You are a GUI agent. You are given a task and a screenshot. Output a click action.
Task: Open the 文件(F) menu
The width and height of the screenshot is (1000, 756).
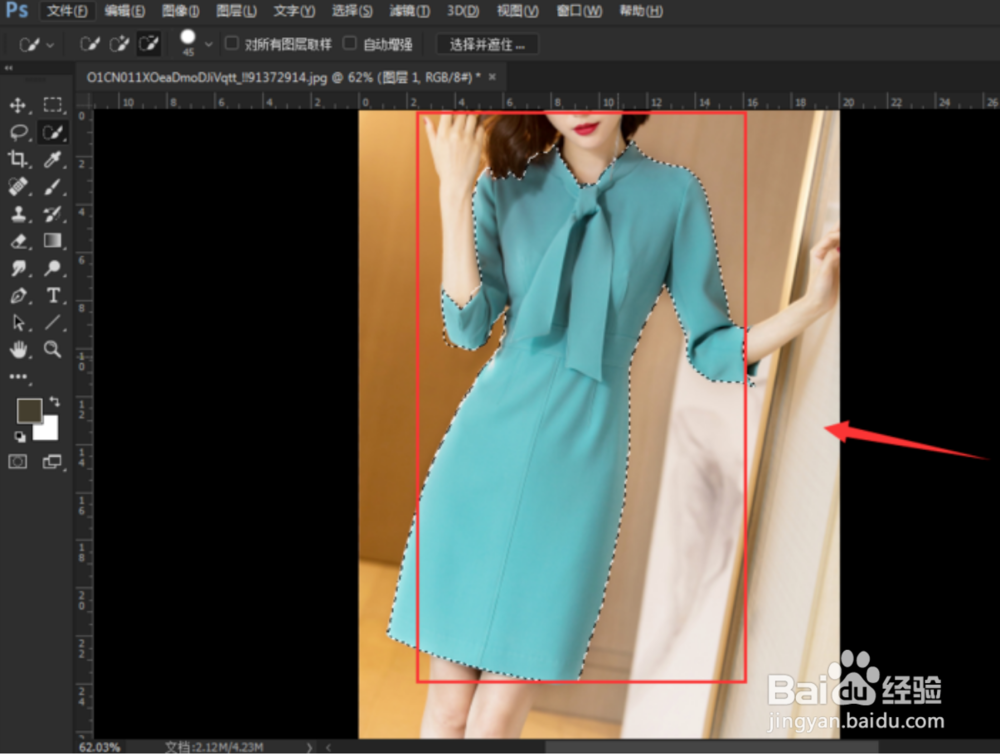(x=67, y=11)
